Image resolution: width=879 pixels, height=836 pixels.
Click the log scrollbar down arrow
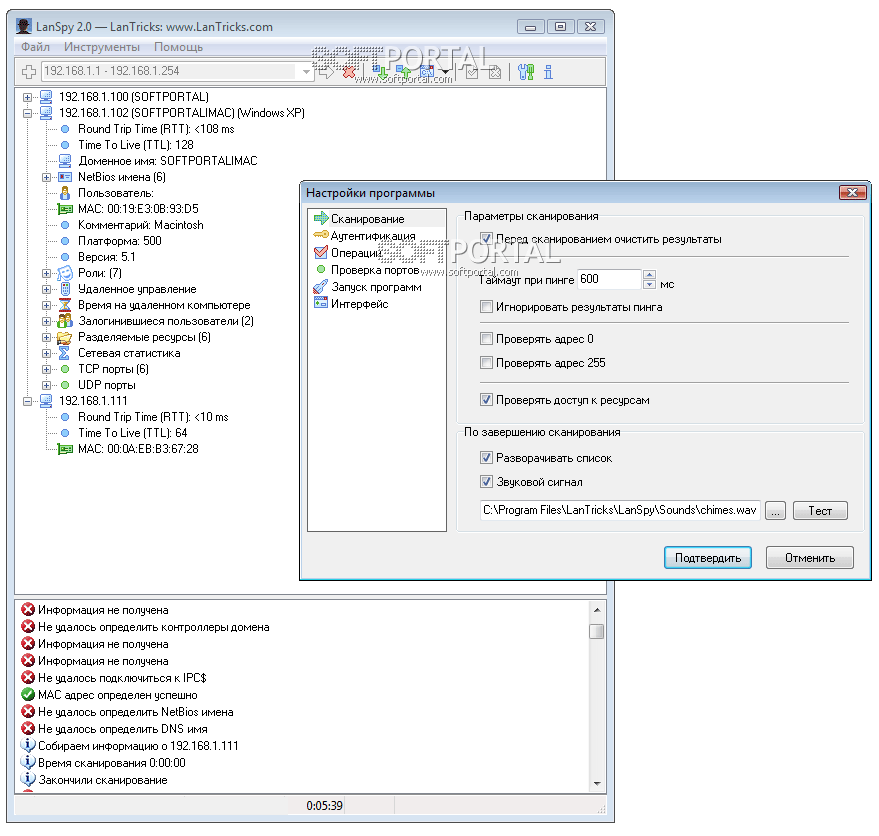[x=596, y=783]
